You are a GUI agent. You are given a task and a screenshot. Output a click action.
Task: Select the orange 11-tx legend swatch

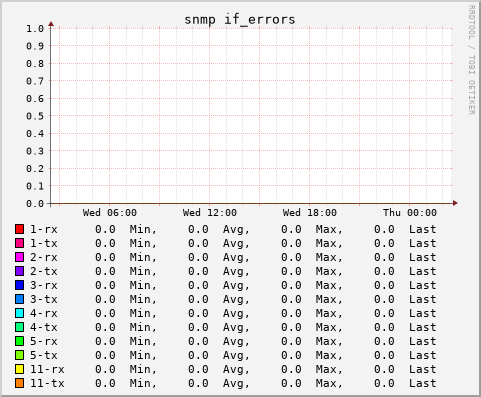20,383
